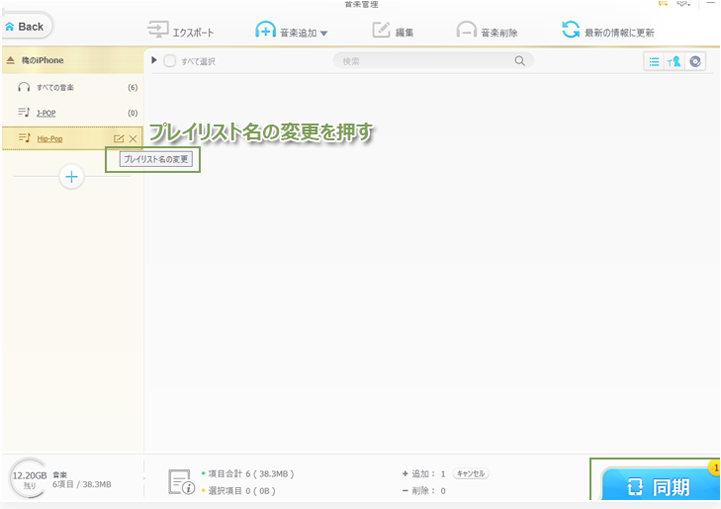The image size is (721, 509).
Task: Switch to list view
Action: click(654, 61)
